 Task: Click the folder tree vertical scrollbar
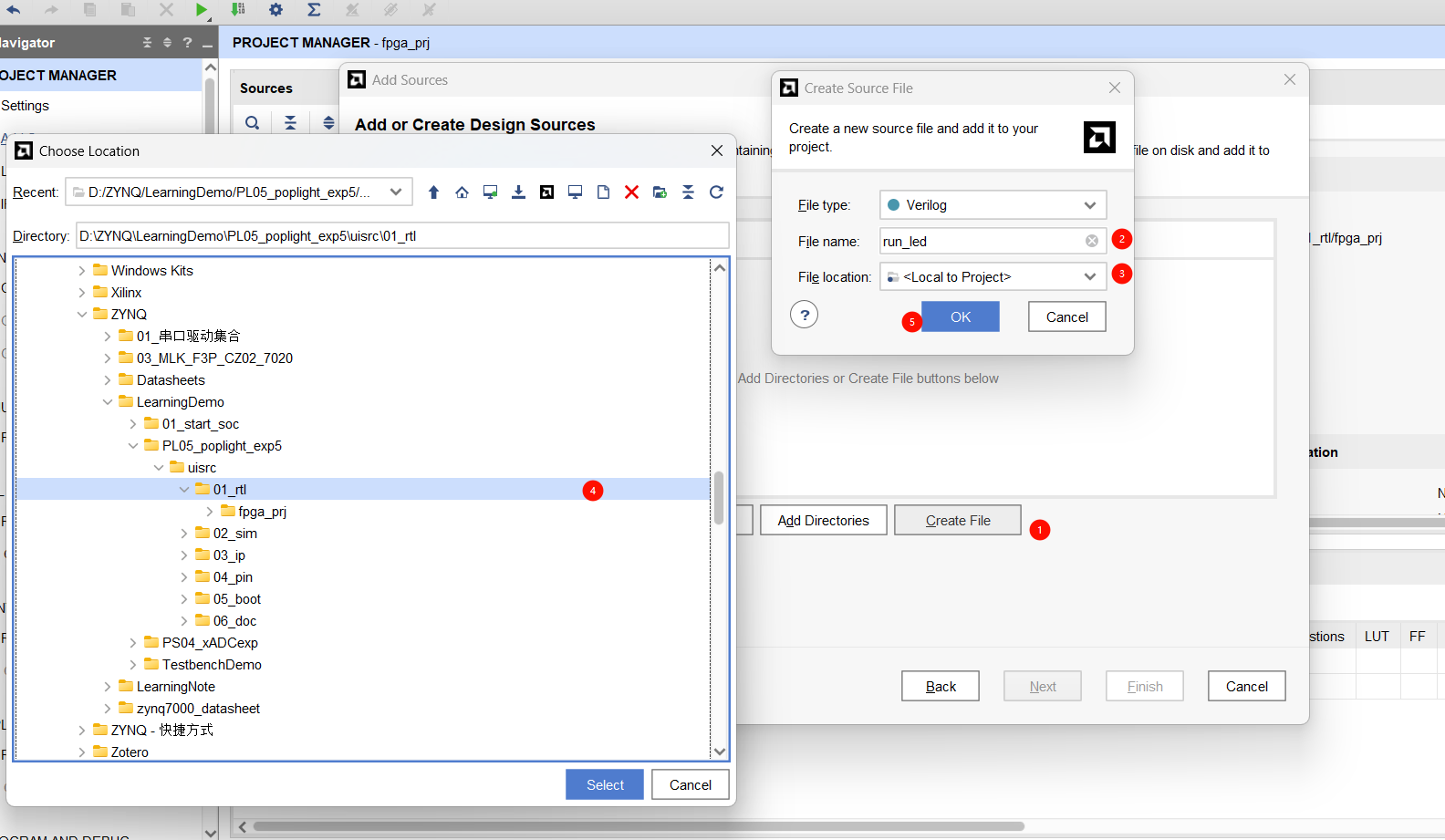pyautogui.click(x=719, y=498)
